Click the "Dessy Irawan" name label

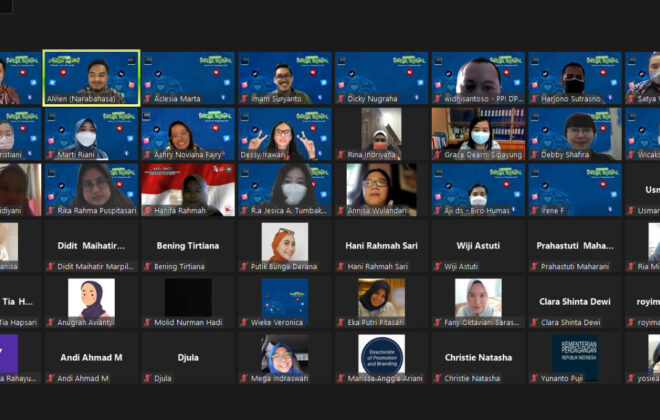[263, 155]
